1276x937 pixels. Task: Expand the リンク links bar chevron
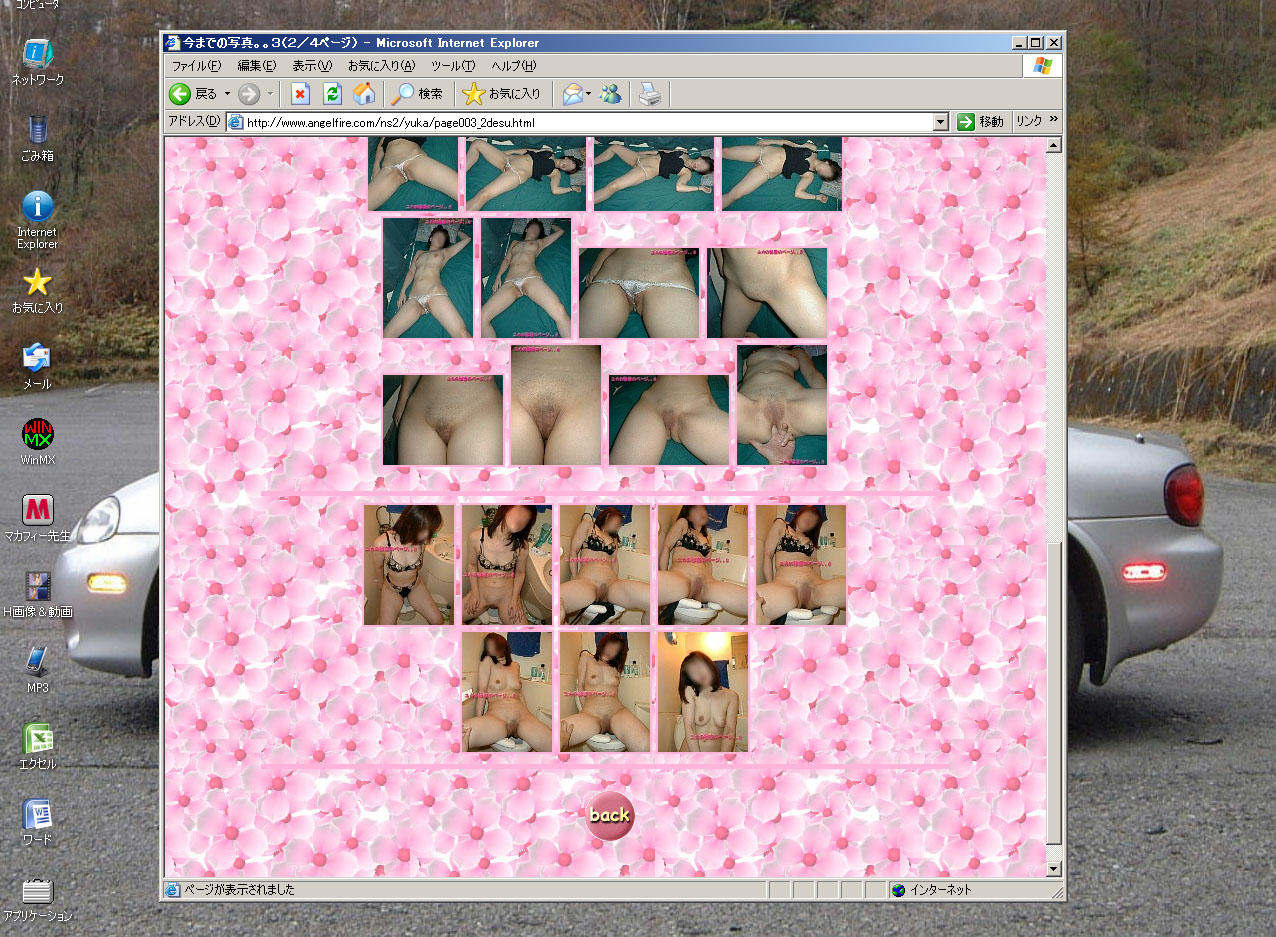1053,121
